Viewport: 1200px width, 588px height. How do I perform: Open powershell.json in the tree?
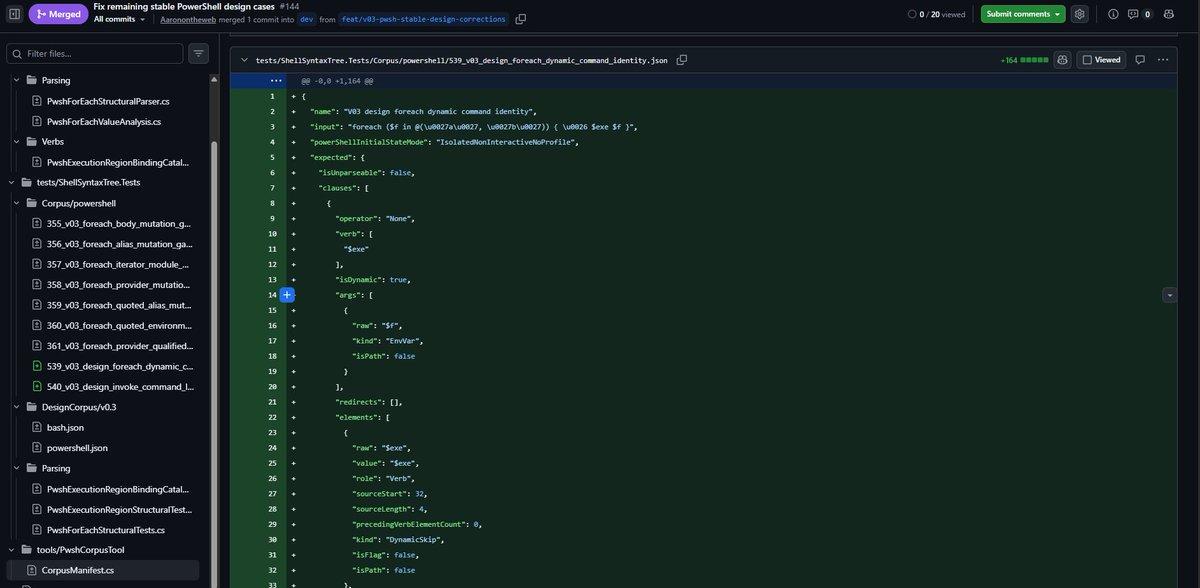[77, 447]
